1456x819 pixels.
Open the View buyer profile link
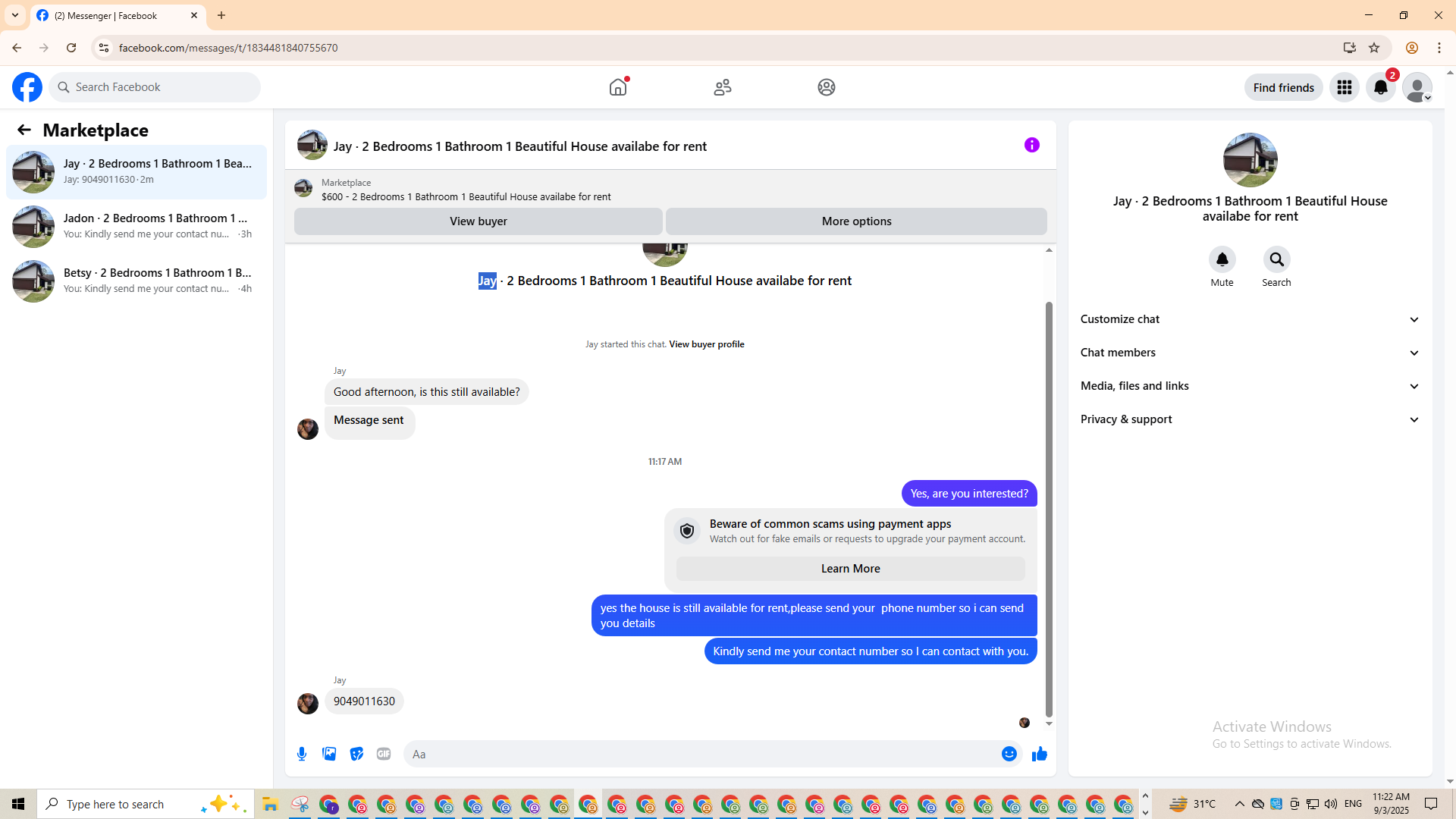tap(706, 344)
